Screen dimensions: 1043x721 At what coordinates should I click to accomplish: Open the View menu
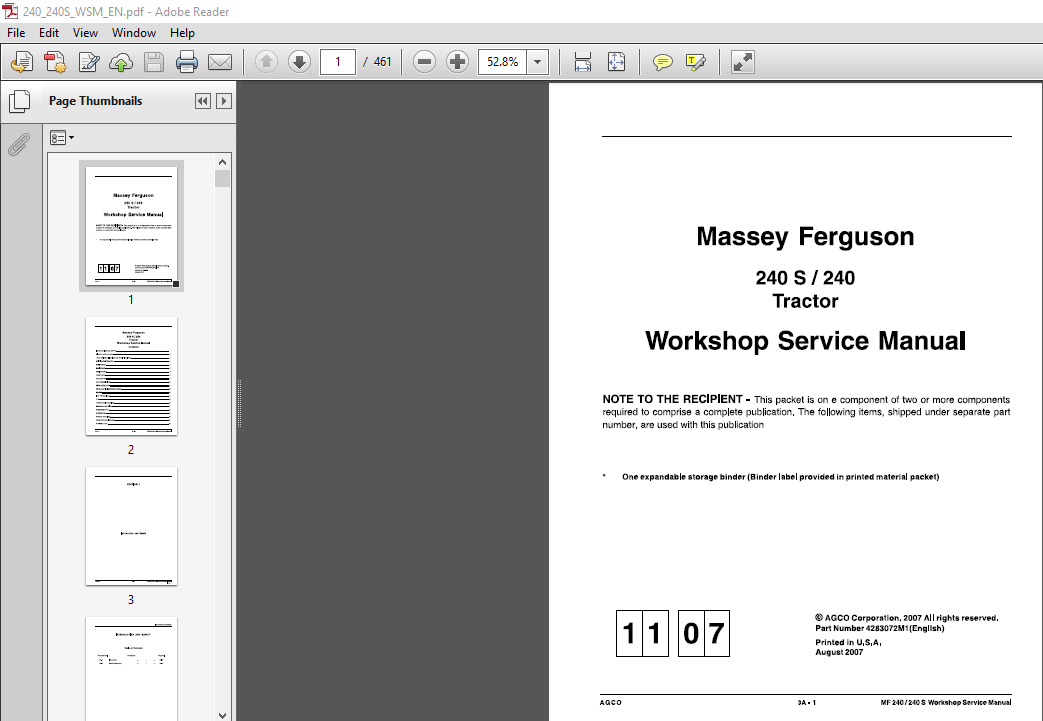tap(85, 33)
